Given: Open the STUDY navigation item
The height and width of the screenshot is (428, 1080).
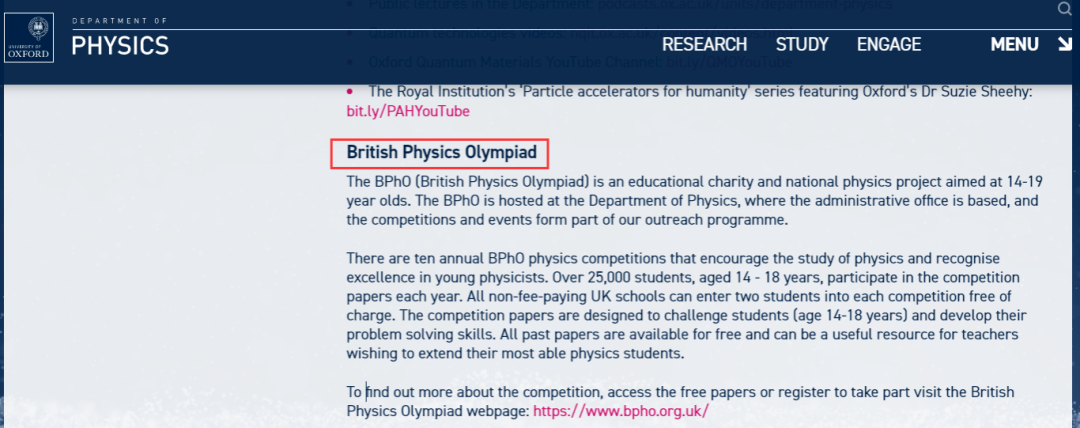Looking at the screenshot, I should 802,45.
